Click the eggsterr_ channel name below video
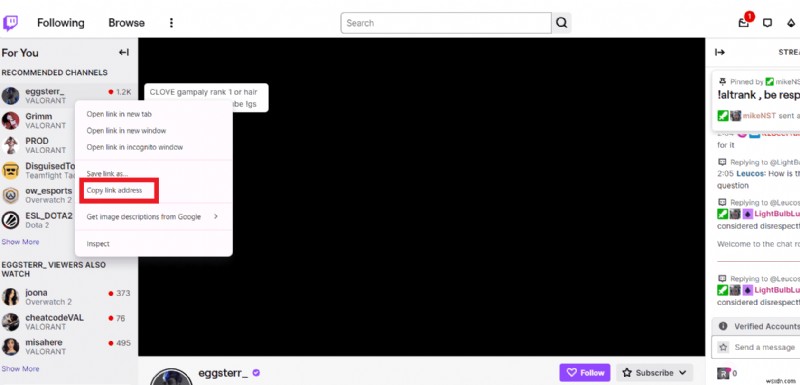800x385 pixels. [x=223, y=373]
